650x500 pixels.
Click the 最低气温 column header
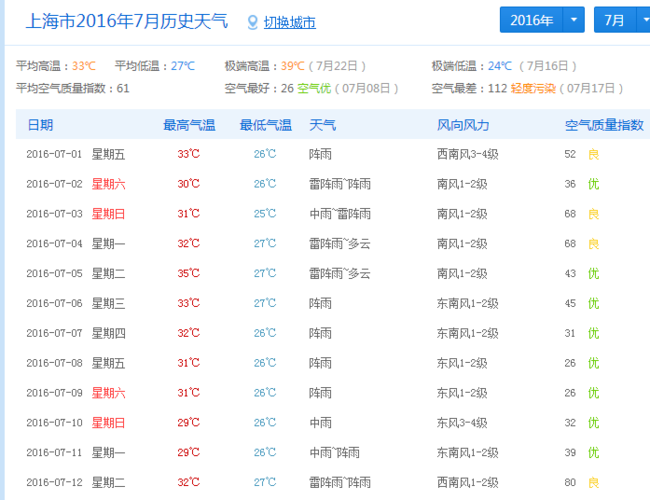click(266, 125)
